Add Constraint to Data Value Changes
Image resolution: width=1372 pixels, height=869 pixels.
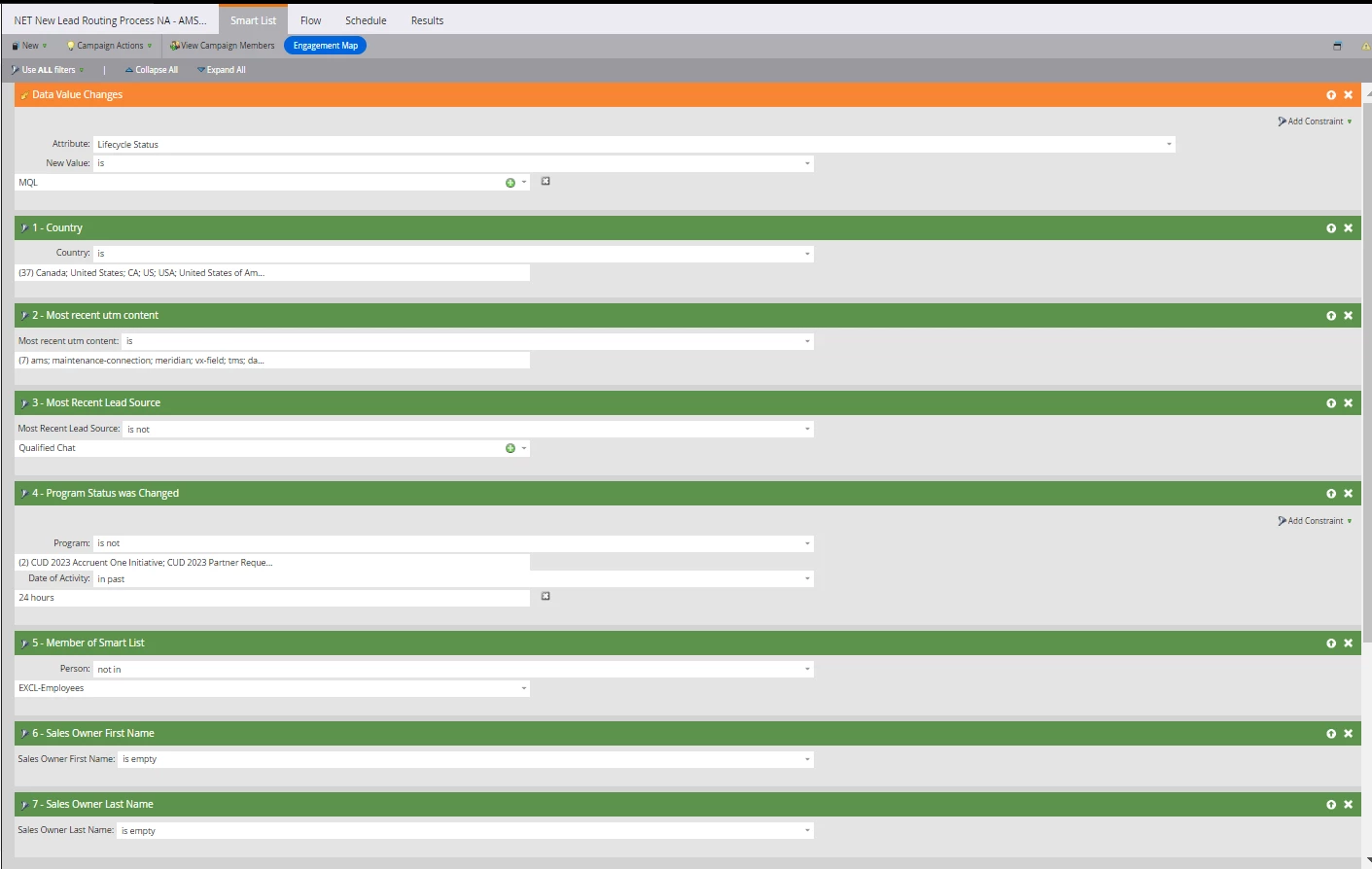[1315, 122]
